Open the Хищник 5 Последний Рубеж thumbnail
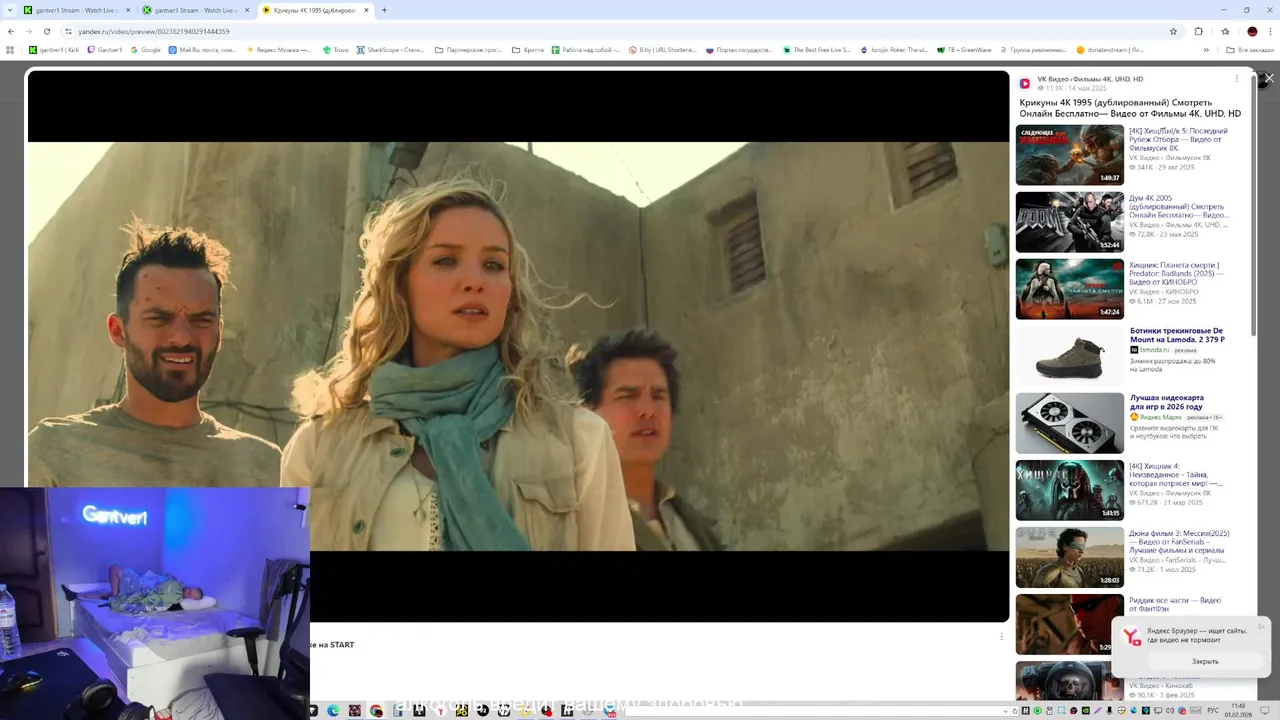 click(x=1070, y=155)
